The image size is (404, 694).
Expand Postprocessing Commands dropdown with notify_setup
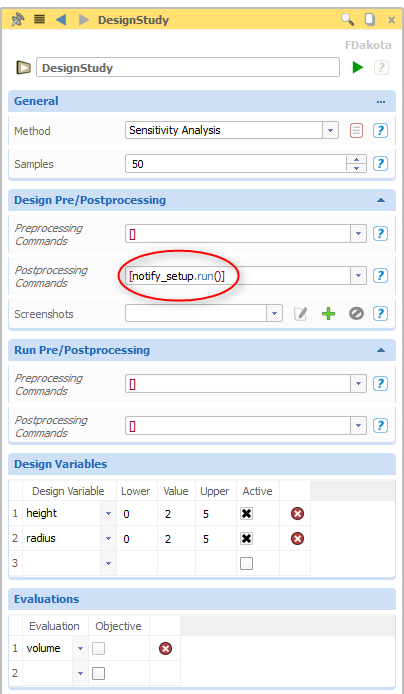pos(358,276)
